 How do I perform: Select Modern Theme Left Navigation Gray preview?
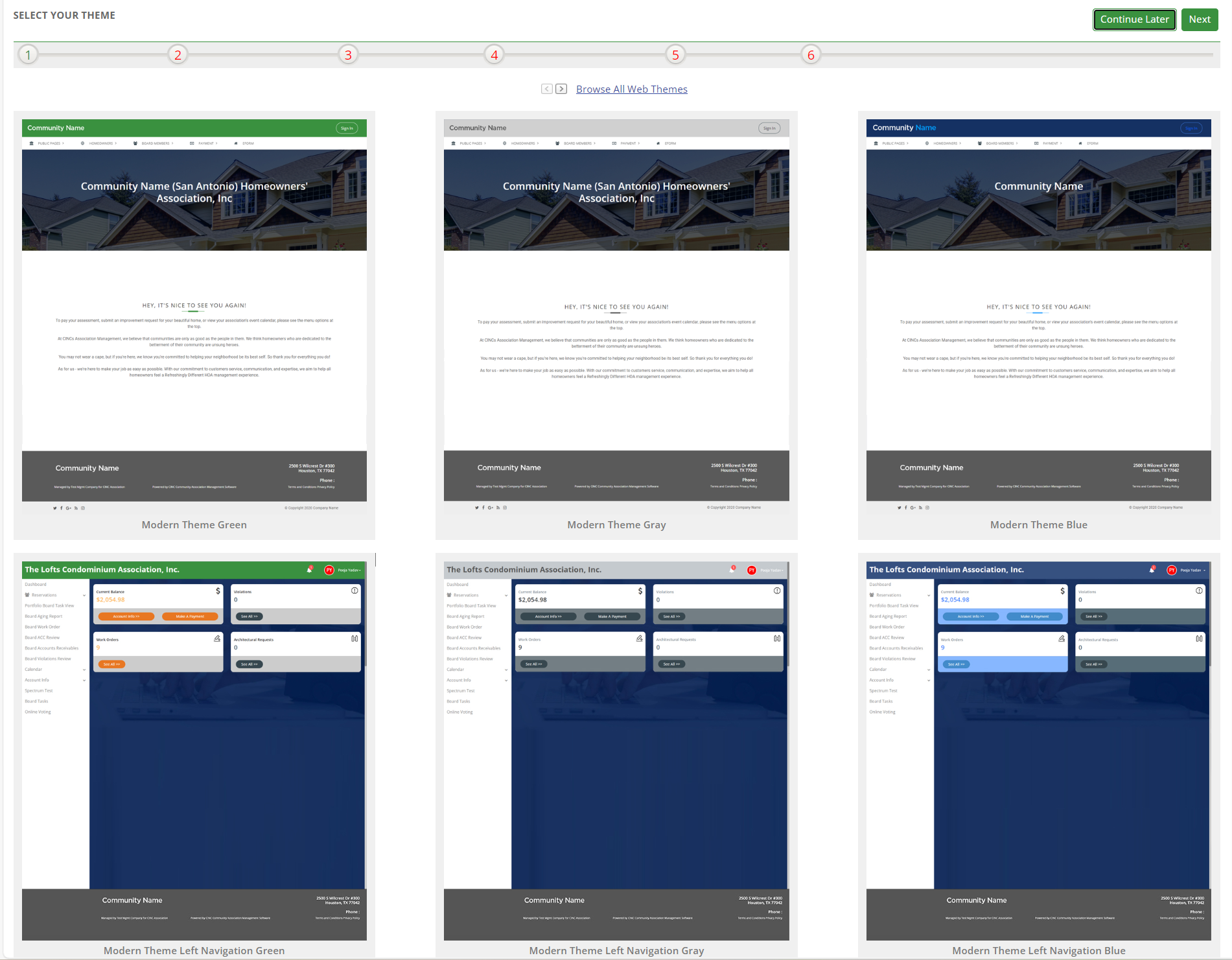[616, 751]
